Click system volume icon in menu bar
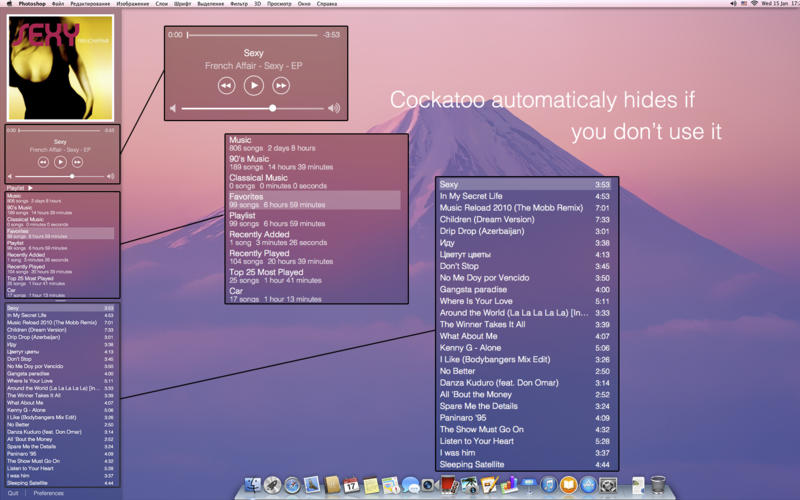800x500 pixels. click(733, 4)
